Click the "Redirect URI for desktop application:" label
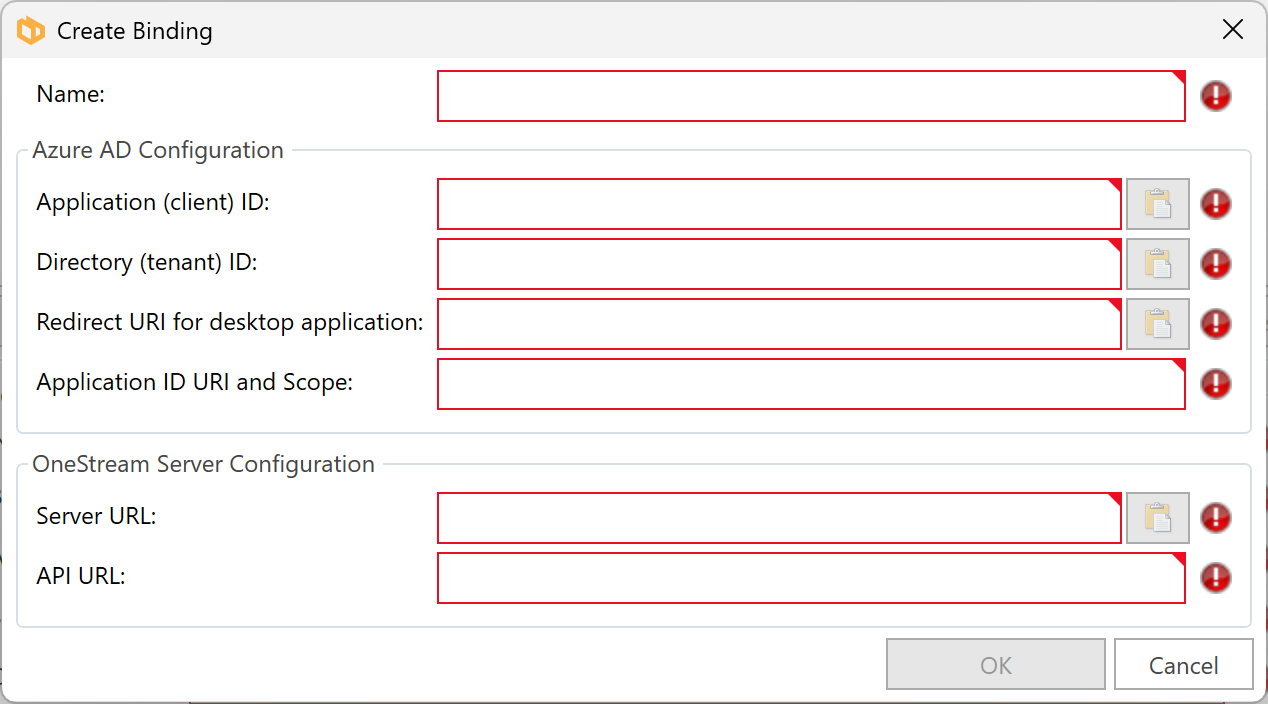The height and width of the screenshot is (704, 1268). (230, 323)
